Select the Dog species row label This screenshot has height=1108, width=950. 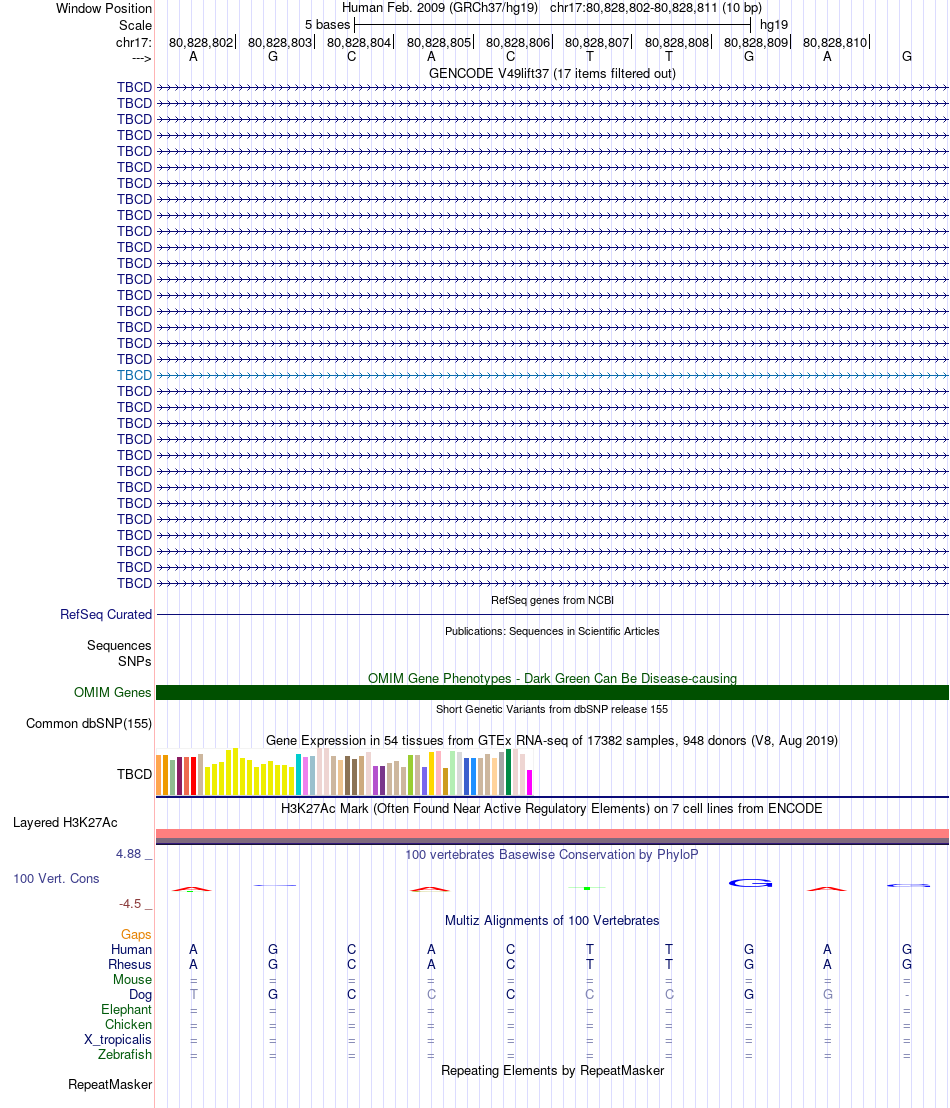click(x=140, y=995)
